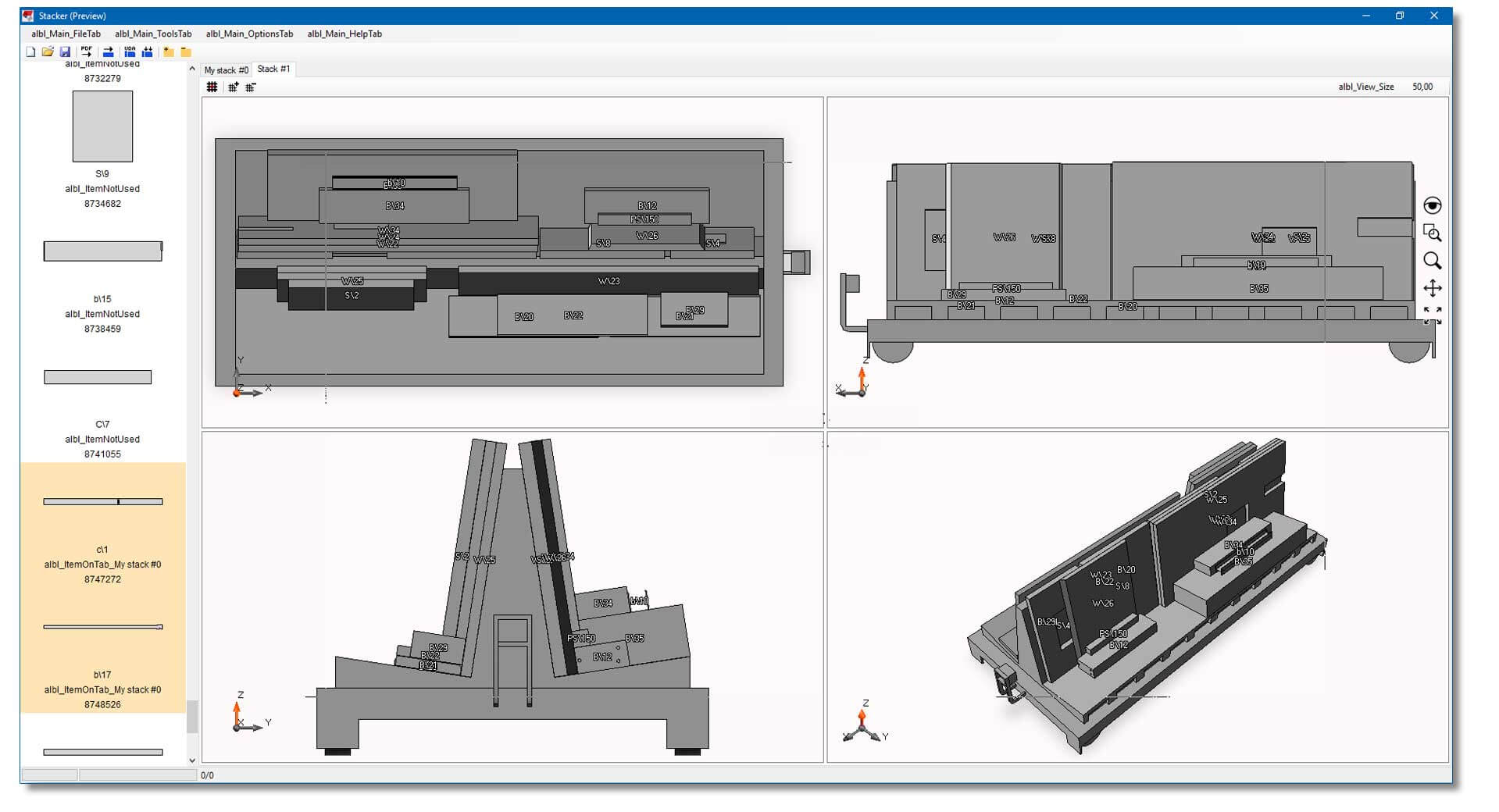Viewport: 1499px width, 812px height.
Task: Click the item number 8748526
Action: point(102,704)
